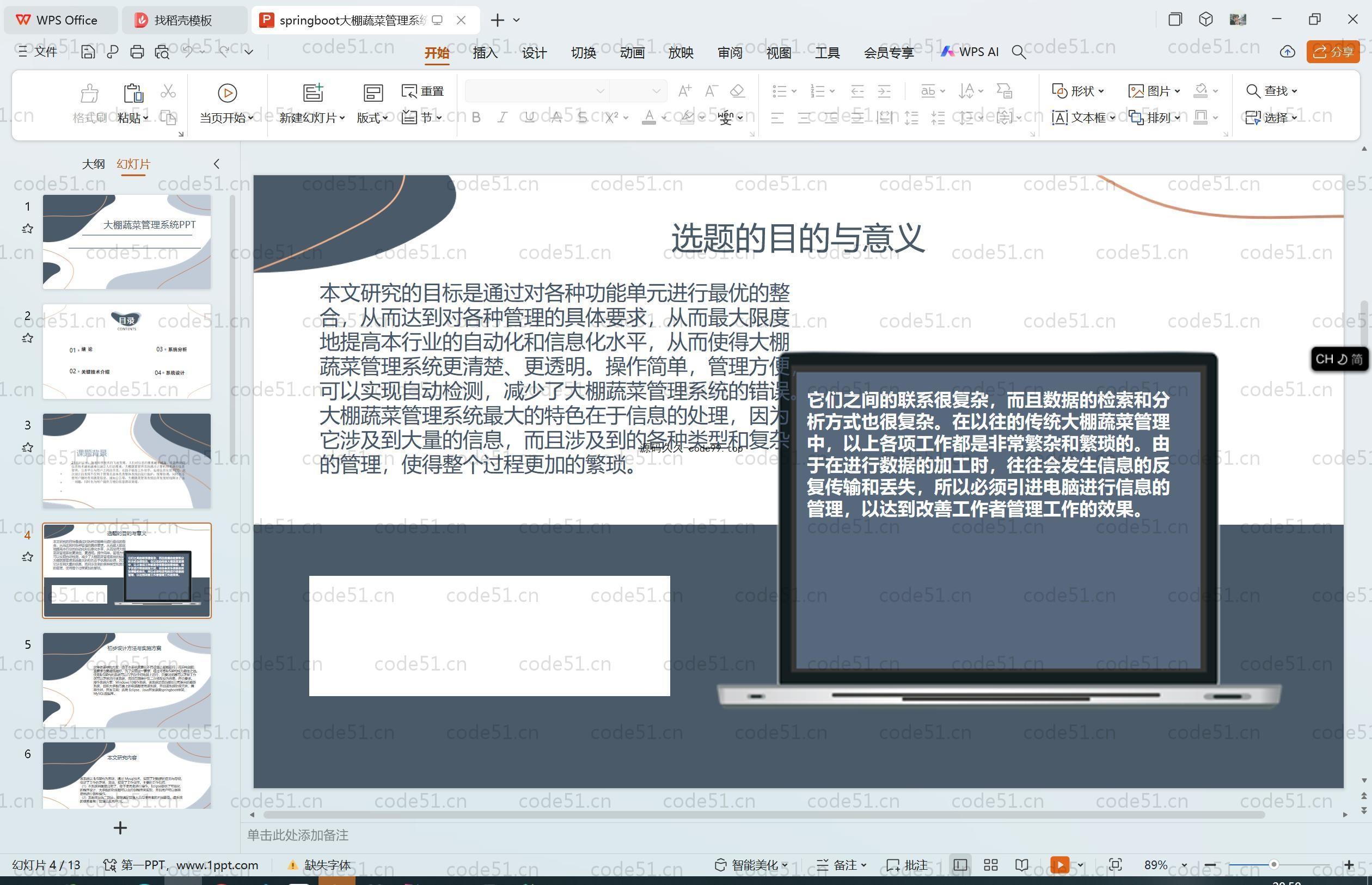Viewport: 1372px width, 885px height.
Task: Click the save icon in quick toolbar
Action: 88,52
